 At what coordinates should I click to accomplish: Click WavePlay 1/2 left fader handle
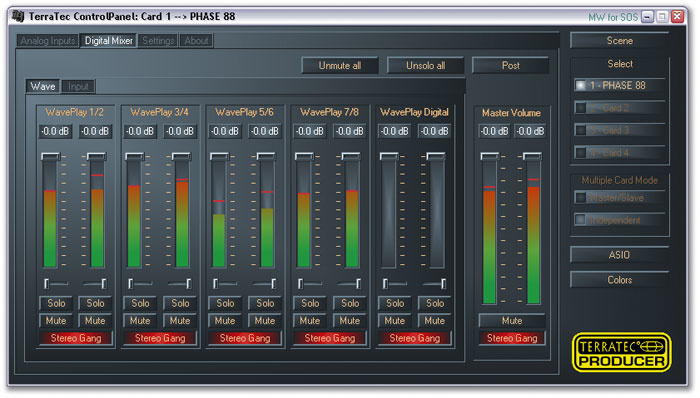point(50,156)
